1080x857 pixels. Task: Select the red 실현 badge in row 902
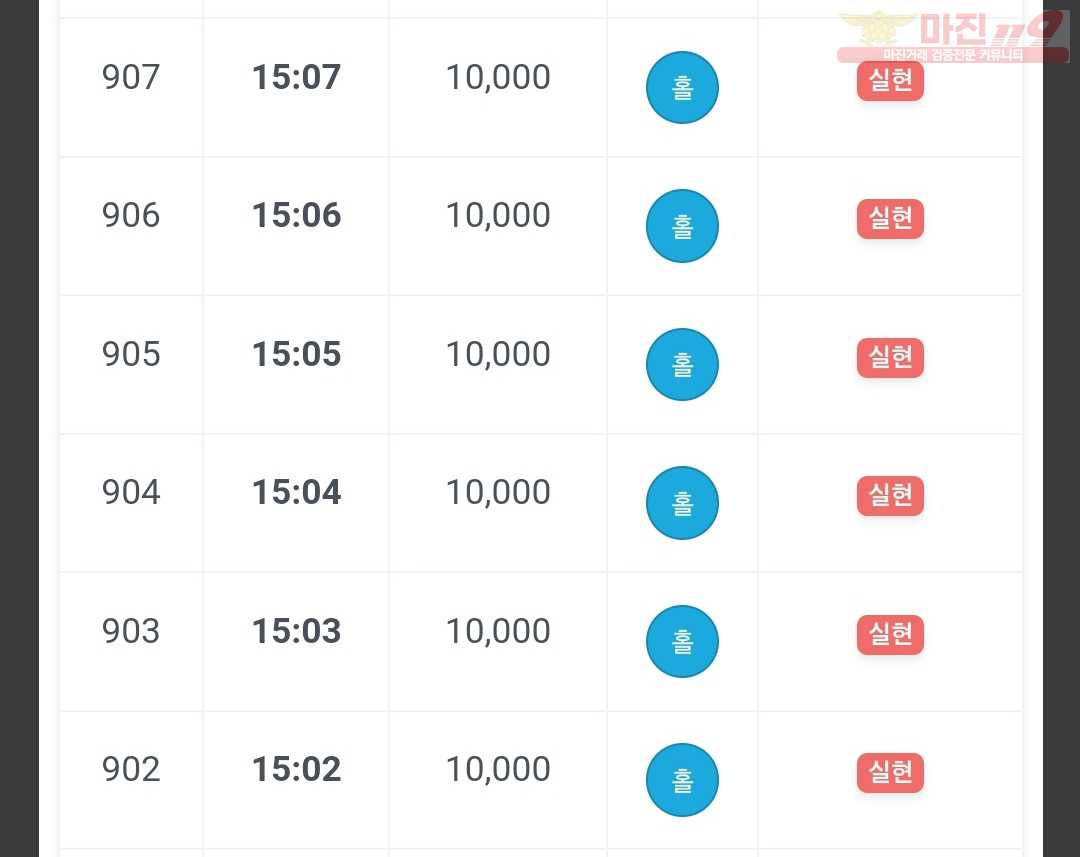click(x=890, y=773)
